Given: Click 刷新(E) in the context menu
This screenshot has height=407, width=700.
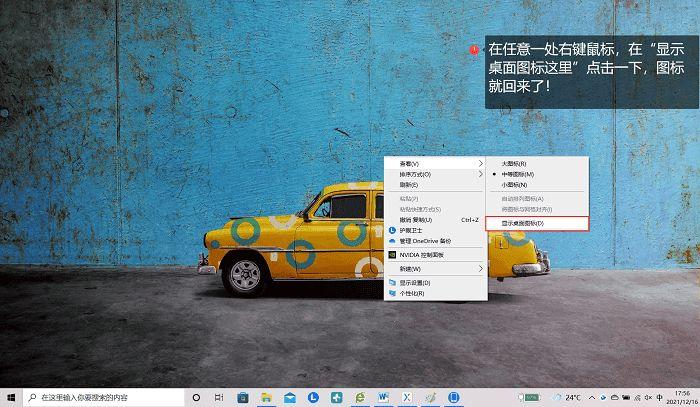Looking at the screenshot, I should [x=409, y=185].
